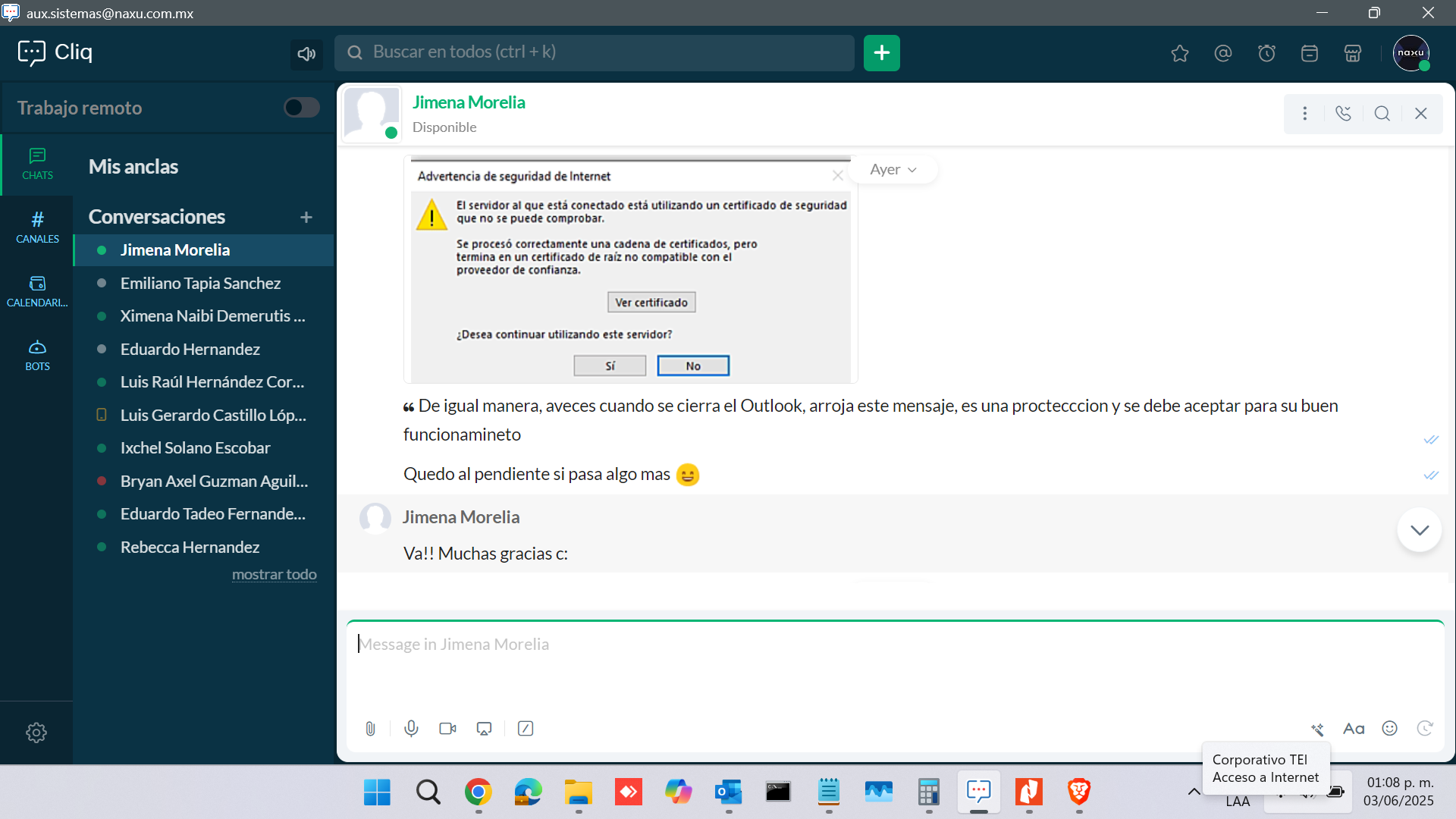Open the three-dot chat options menu
The height and width of the screenshot is (819, 1456).
pos(1304,114)
